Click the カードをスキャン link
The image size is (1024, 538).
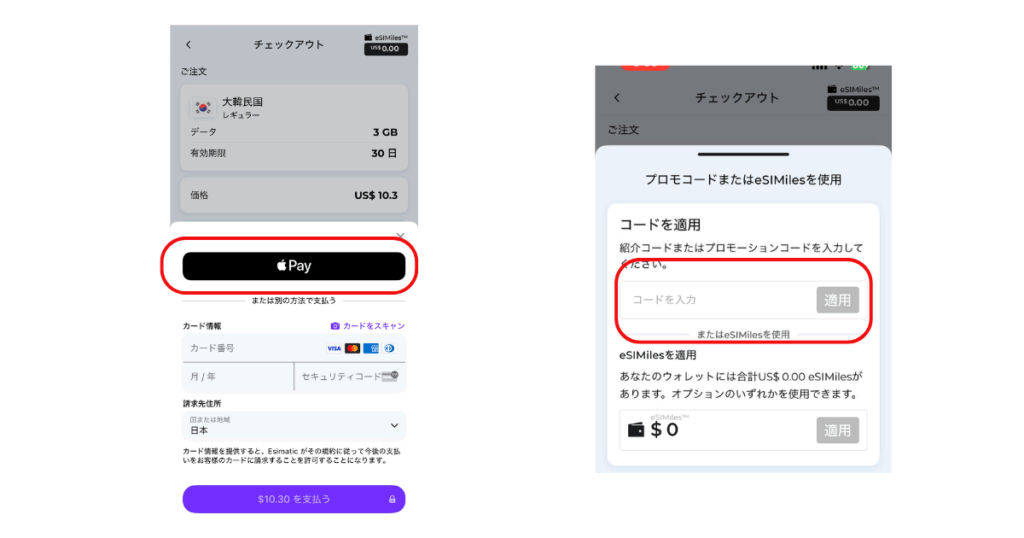pyautogui.click(x=374, y=326)
